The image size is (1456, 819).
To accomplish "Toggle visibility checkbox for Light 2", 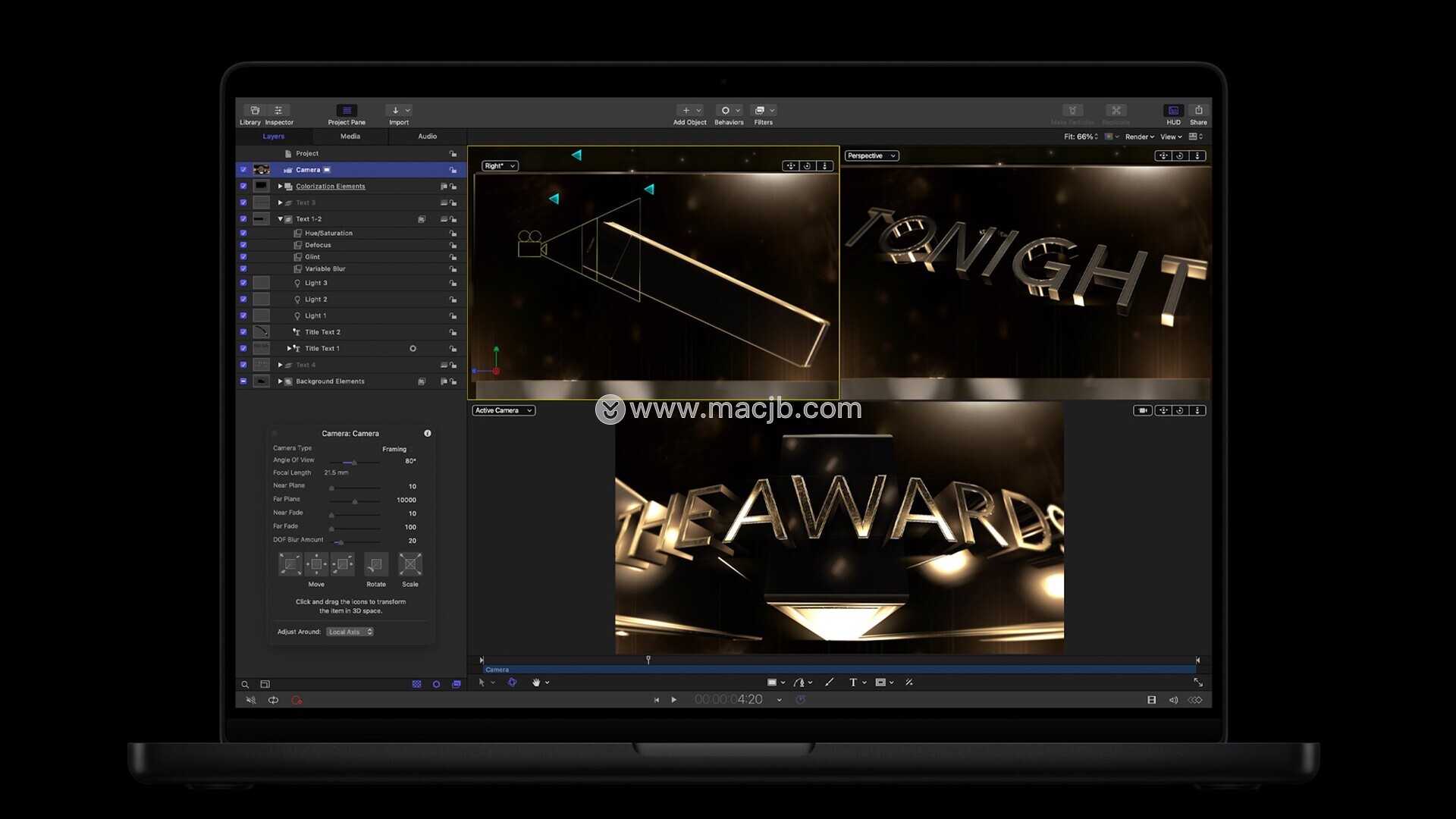I will coord(243,300).
